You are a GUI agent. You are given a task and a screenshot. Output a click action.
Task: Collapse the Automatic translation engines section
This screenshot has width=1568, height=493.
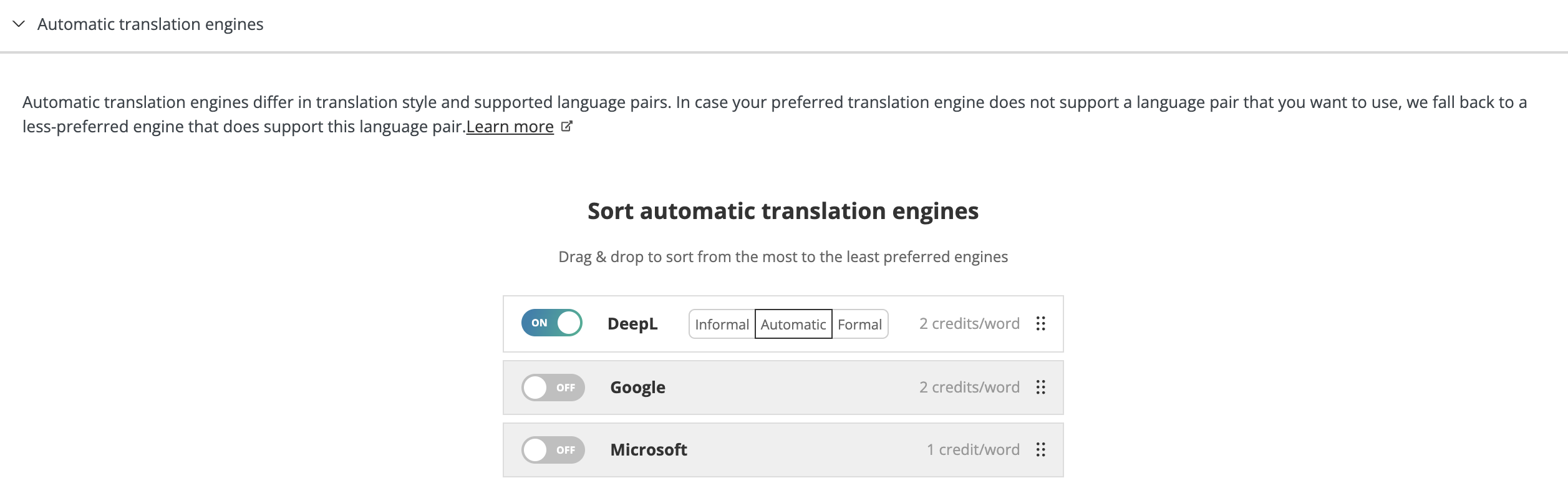click(19, 24)
